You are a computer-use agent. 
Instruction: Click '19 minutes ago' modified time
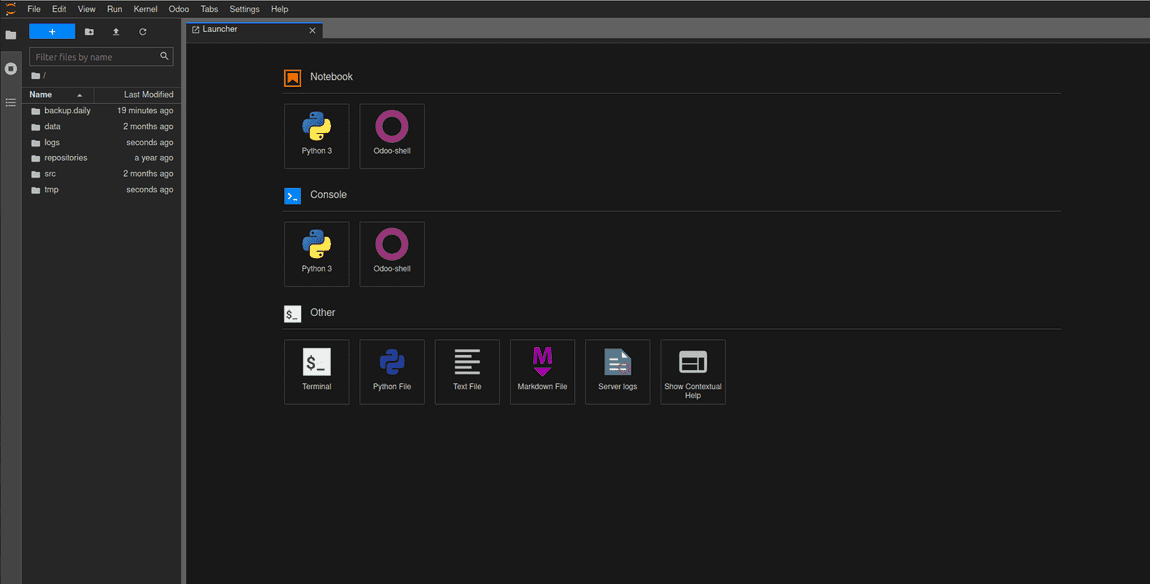click(x=145, y=111)
